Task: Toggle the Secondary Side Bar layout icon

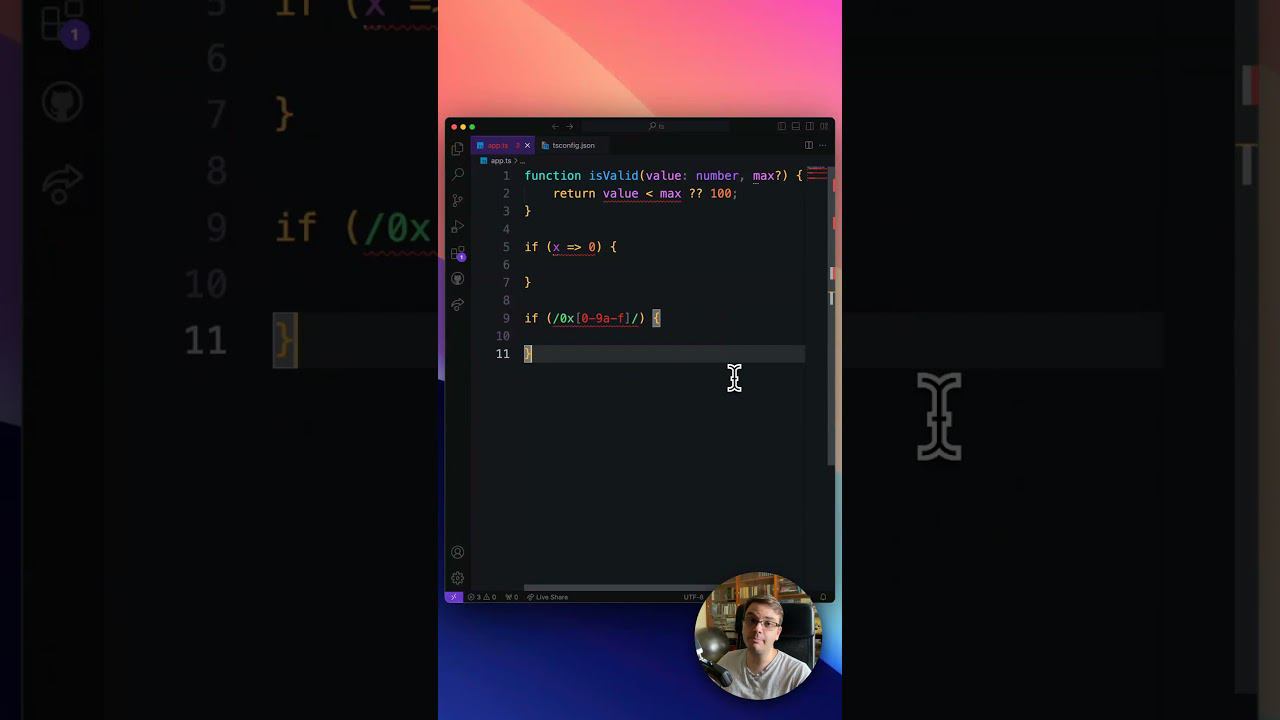Action: click(x=810, y=127)
